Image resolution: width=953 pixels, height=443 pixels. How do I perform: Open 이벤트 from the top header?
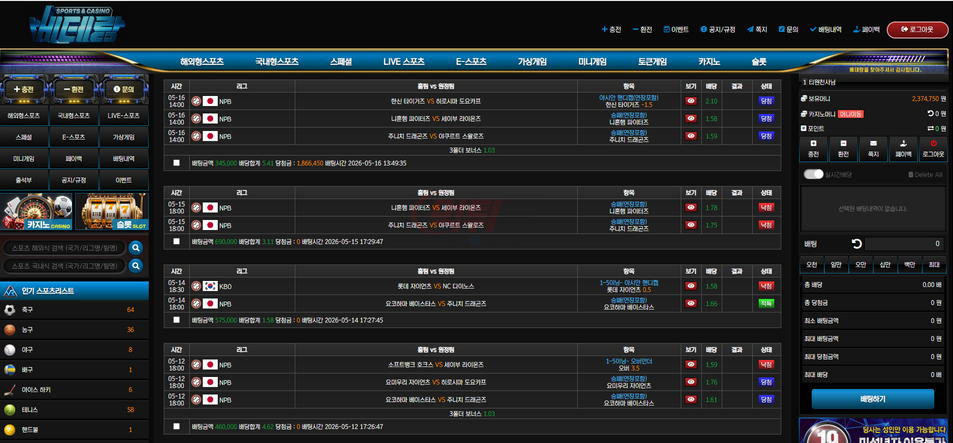click(676, 29)
